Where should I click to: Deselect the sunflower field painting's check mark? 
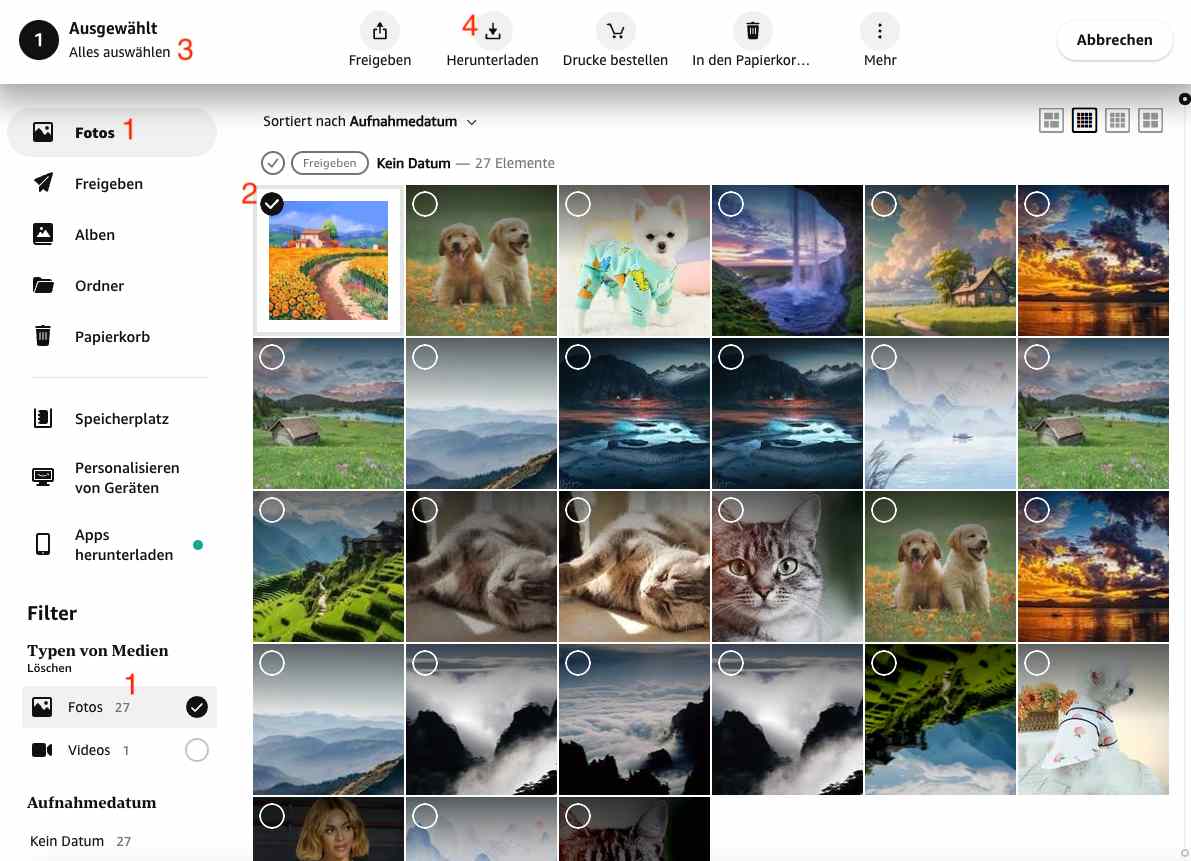[x=272, y=203]
